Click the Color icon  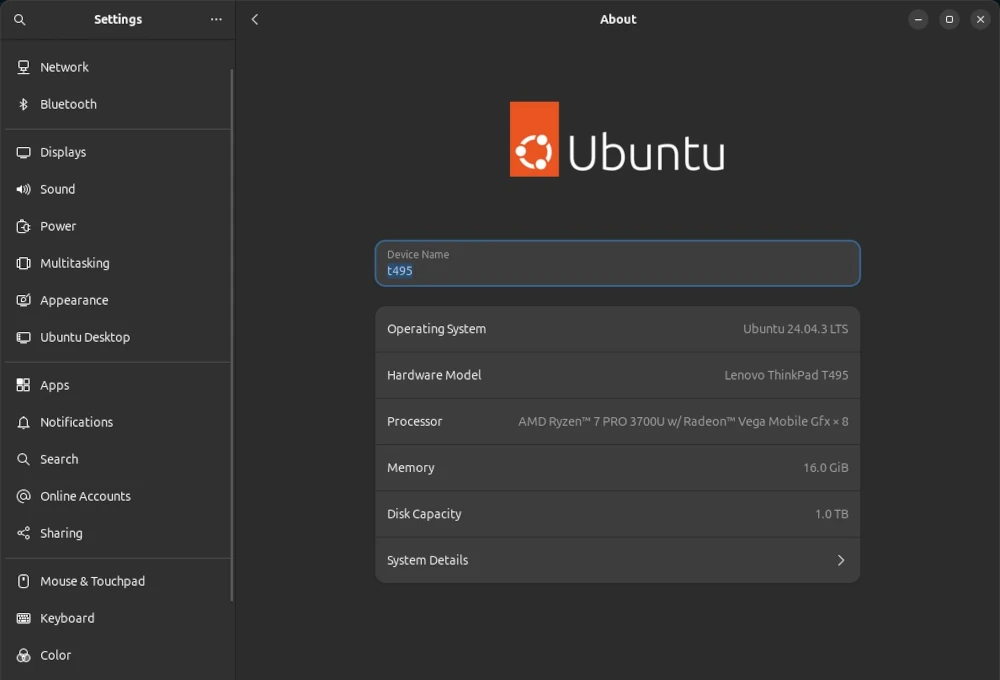[x=24, y=655]
